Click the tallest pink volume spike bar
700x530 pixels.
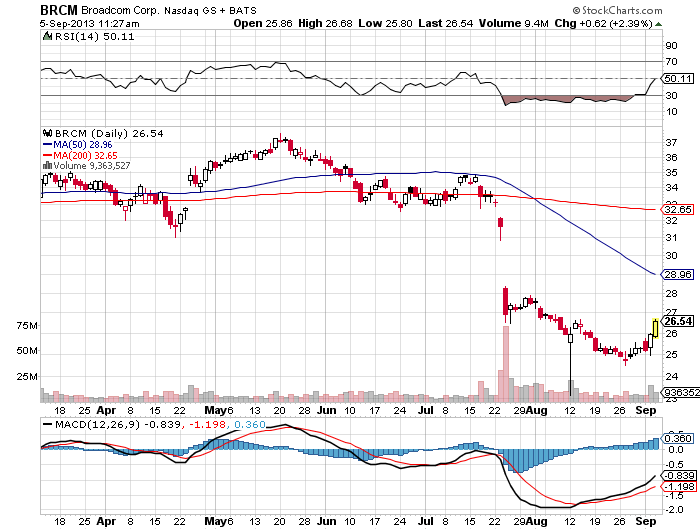pos(506,364)
